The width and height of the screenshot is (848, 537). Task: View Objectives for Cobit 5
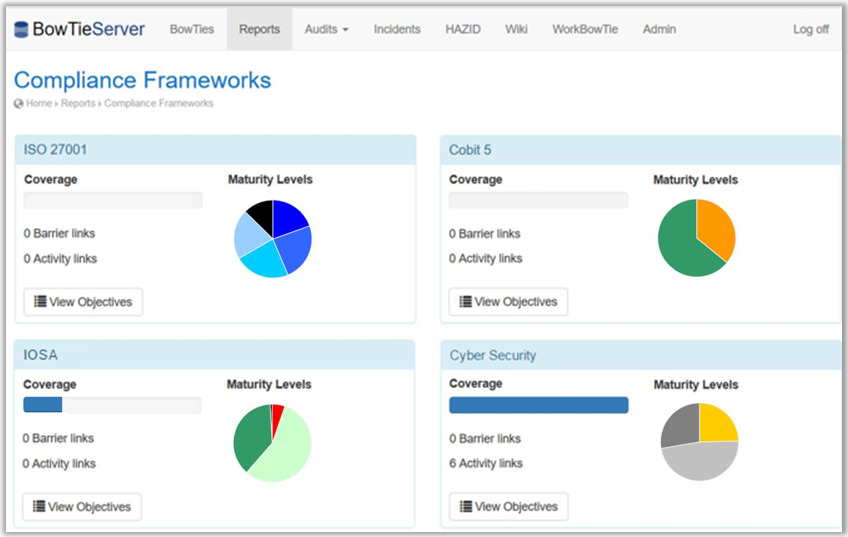pos(508,302)
